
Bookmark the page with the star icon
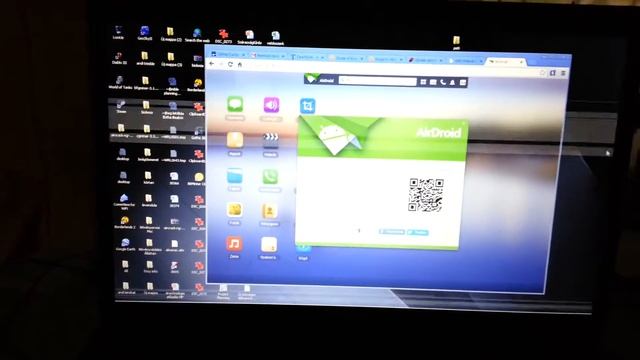click(542, 73)
